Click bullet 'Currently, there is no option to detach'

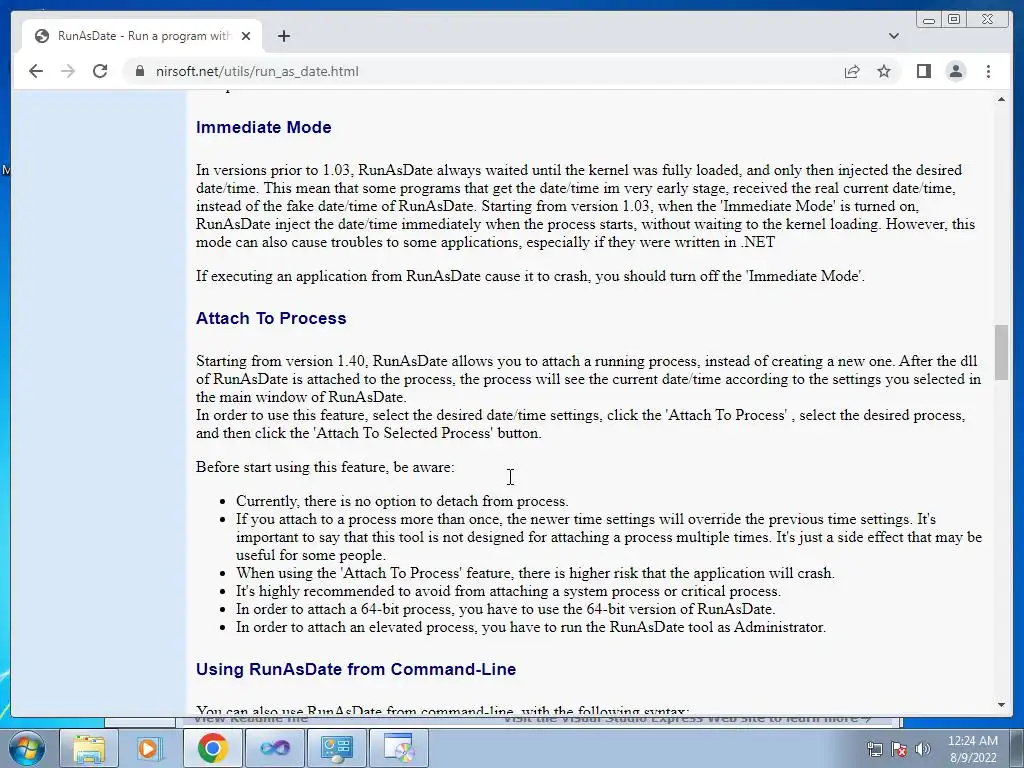click(402, 501)
